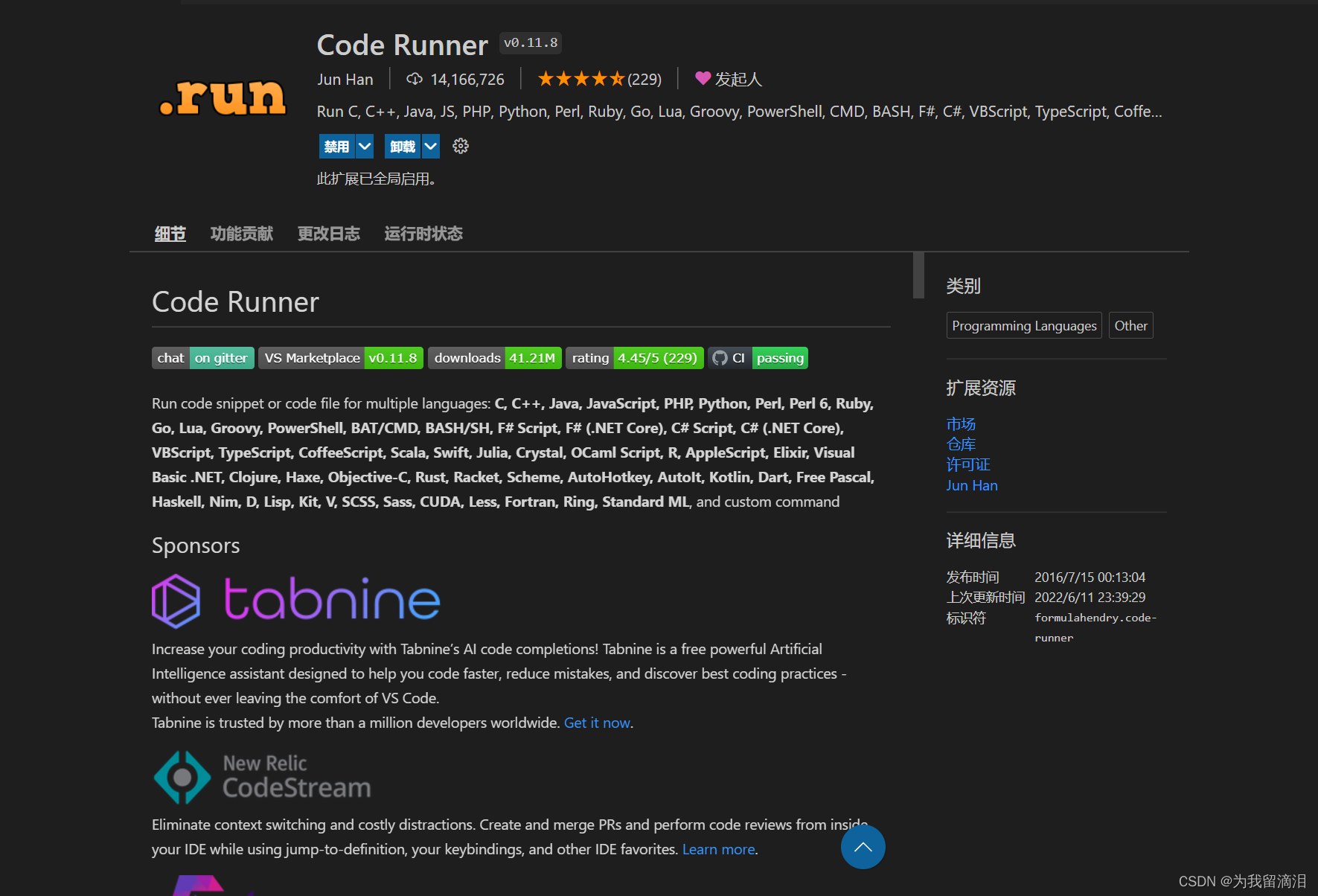
Task: Click the 14,166,726 install count
Action: tap(467, 80)
